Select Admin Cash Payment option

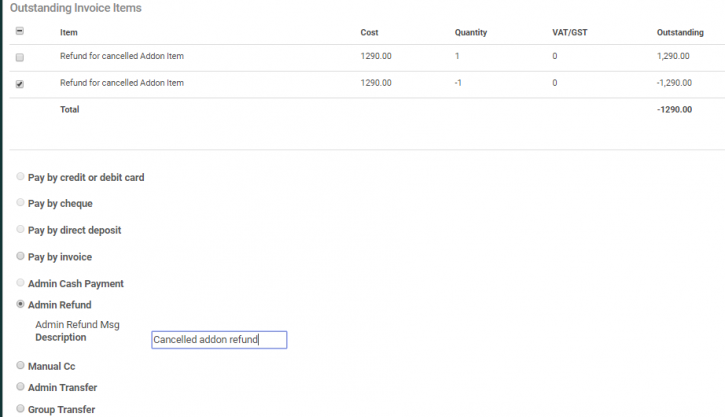(x=20, y=282)
